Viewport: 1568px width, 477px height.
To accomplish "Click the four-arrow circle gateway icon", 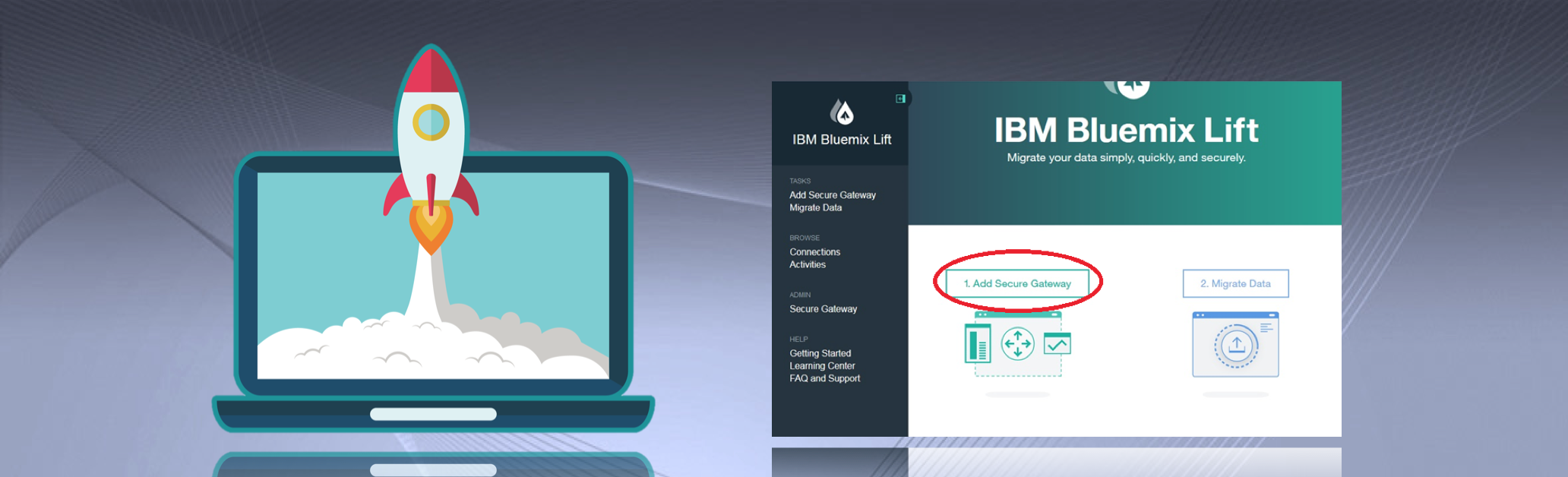I will pyautogui.click(x=1017, y=344).
